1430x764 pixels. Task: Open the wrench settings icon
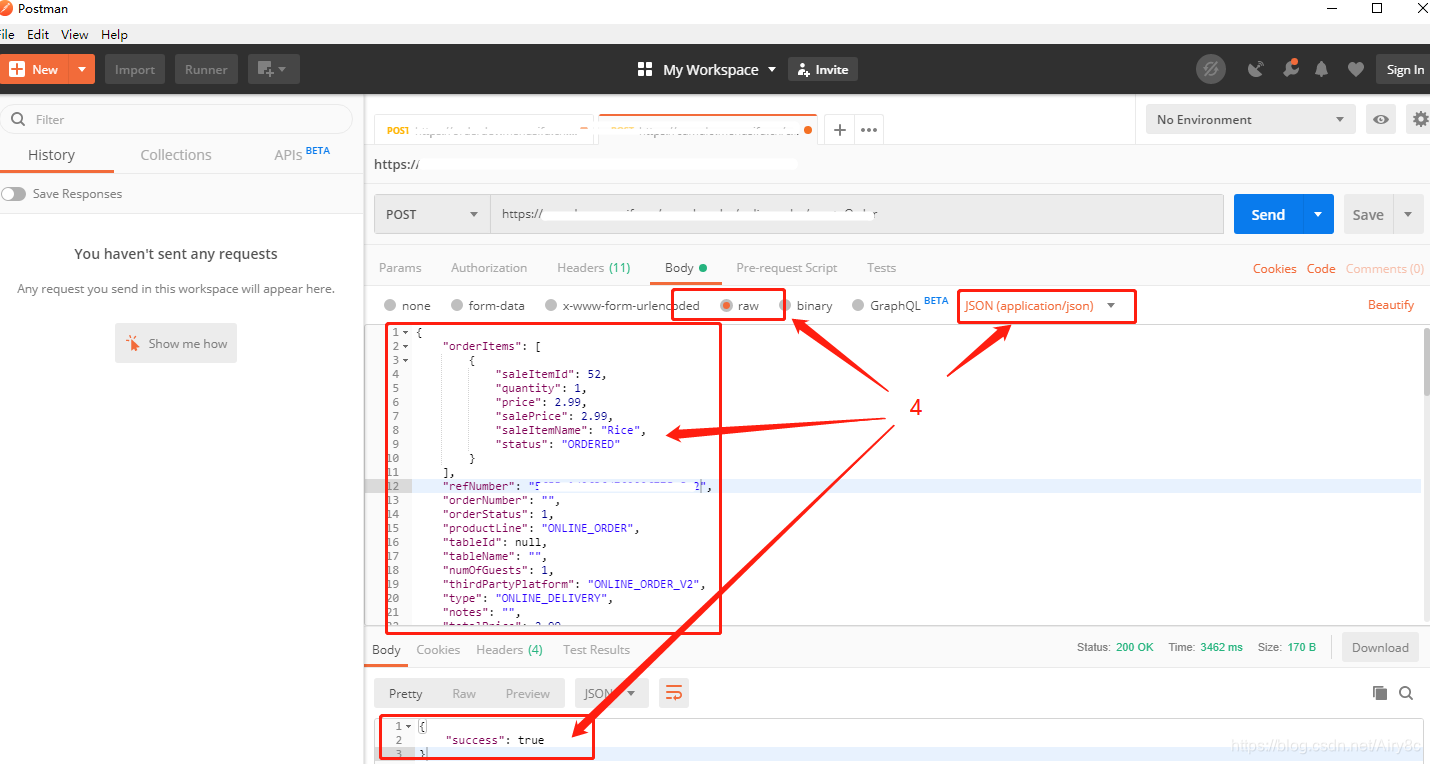tap(1290, 69)
